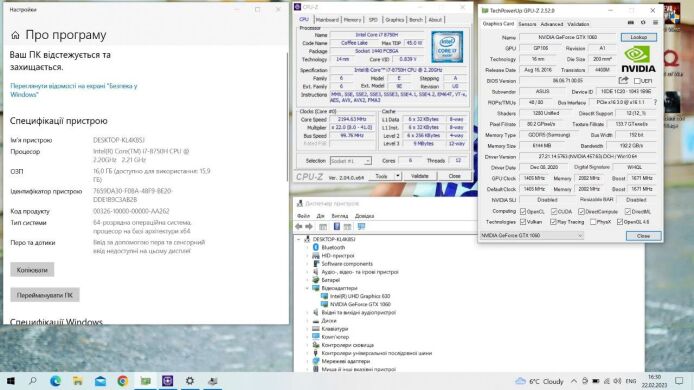694x390 pixels.
Task: Open the Файл menu in Device Manager
Action: pyautogui.click(x=303, y=216)
